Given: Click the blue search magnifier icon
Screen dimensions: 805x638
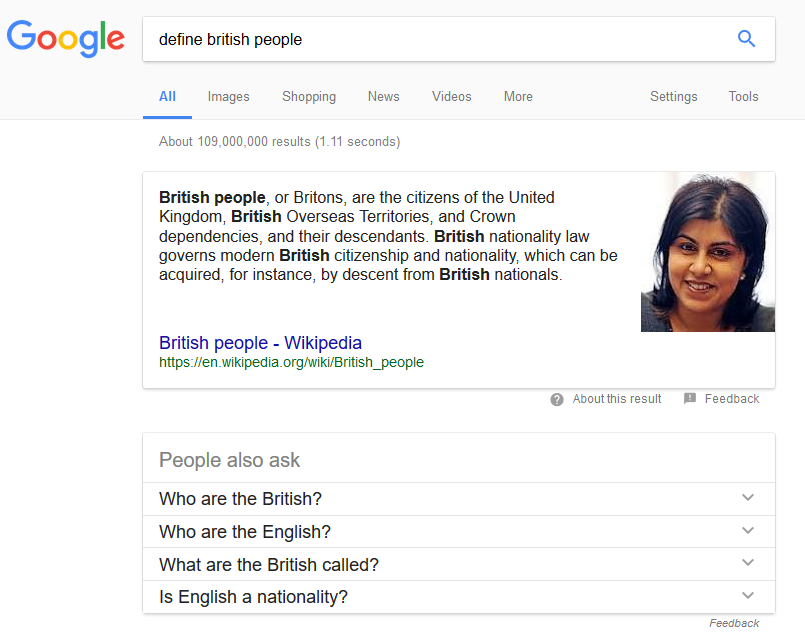Looking at the screenshot, I should pyautogui.click(x=746, y=38).
